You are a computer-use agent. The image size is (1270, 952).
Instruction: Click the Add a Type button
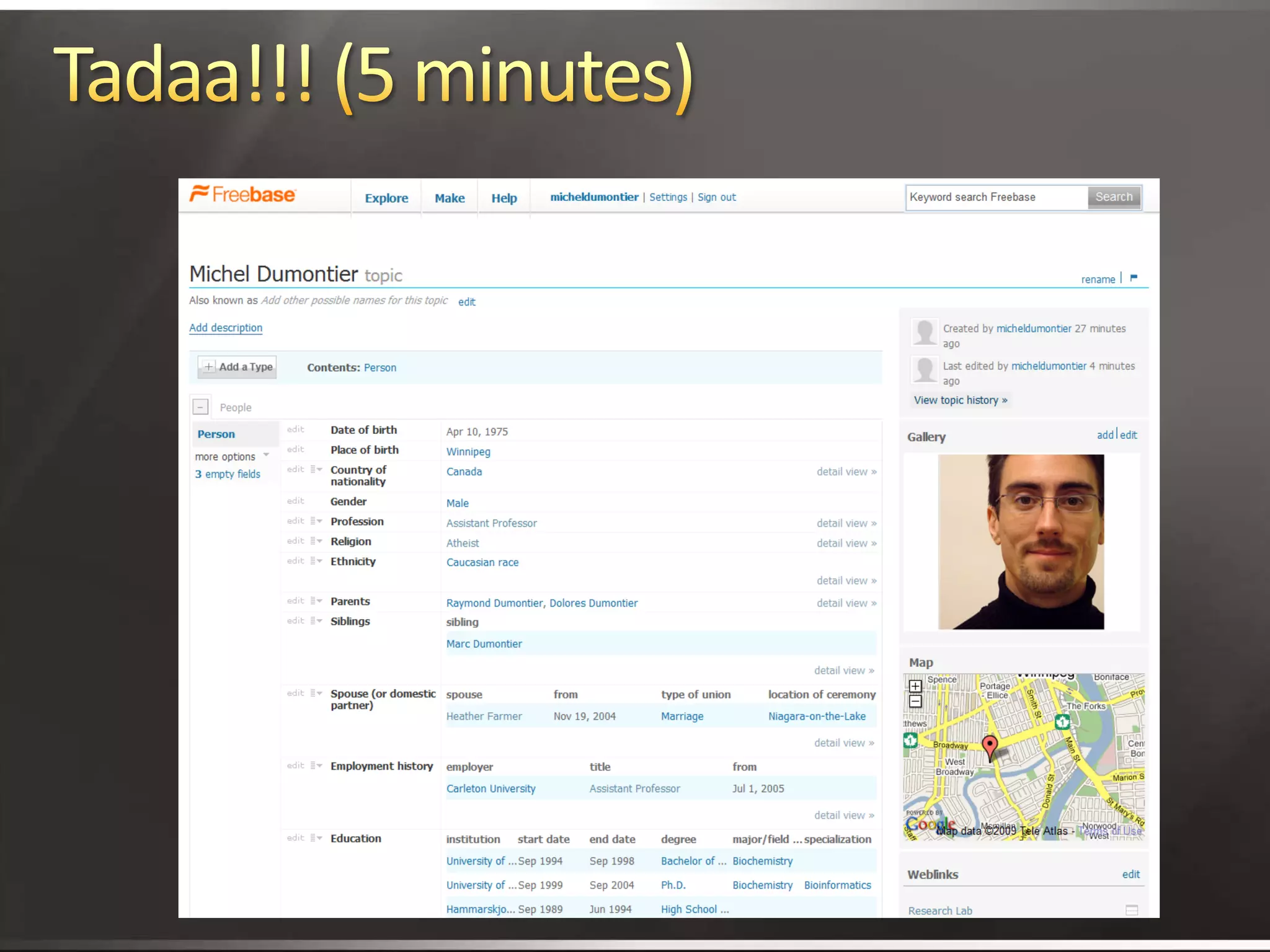(x=238, y=367)
